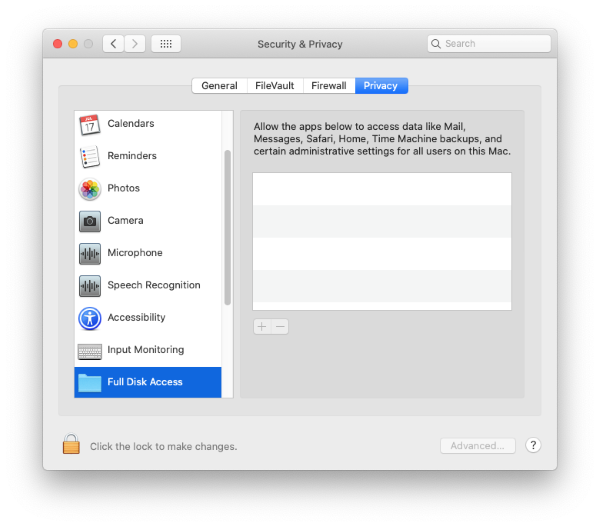This screenshot has width=600, height=527.
Task: Select the Reminders label in the list
Action: tap(132, 156)
